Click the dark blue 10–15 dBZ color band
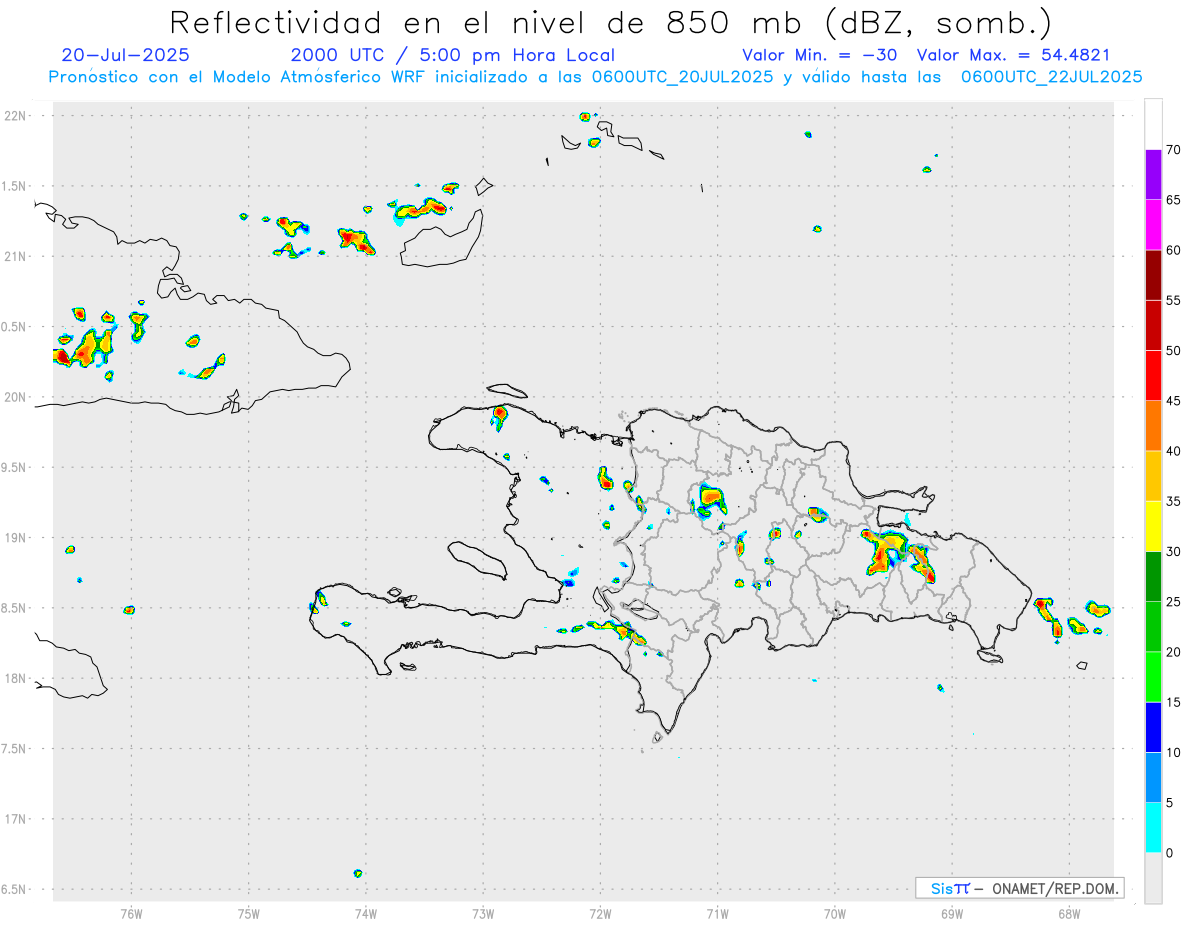Screen dimensions: 1200x927 pos(1153,727)
